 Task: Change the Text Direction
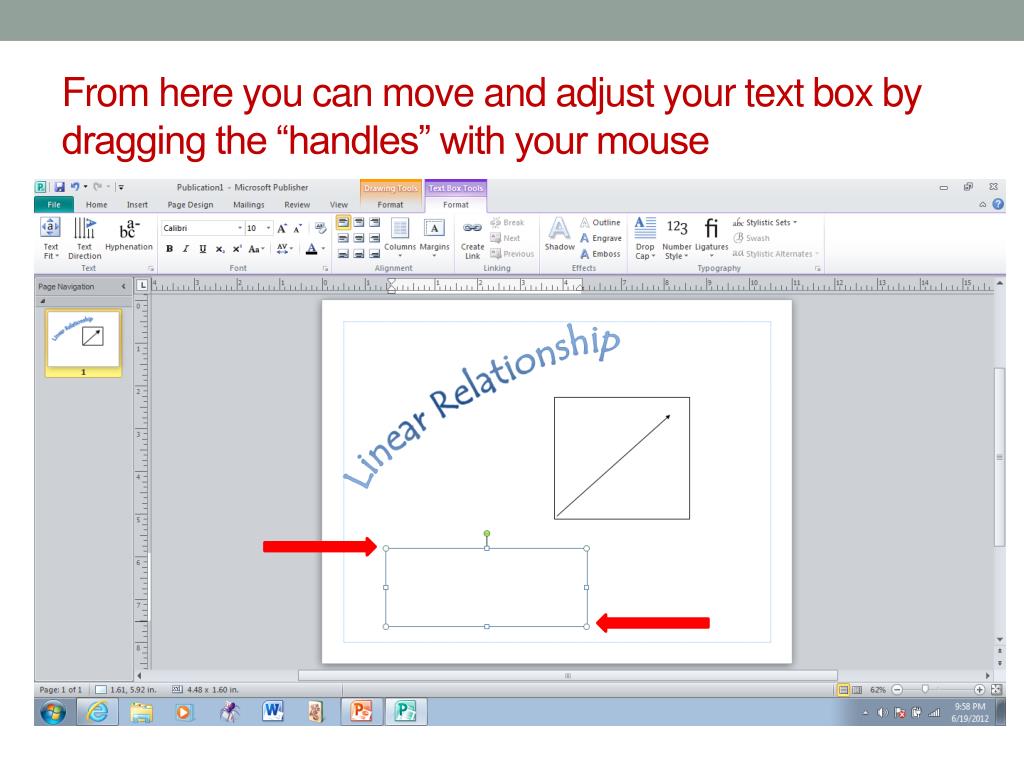coord(85,238)
